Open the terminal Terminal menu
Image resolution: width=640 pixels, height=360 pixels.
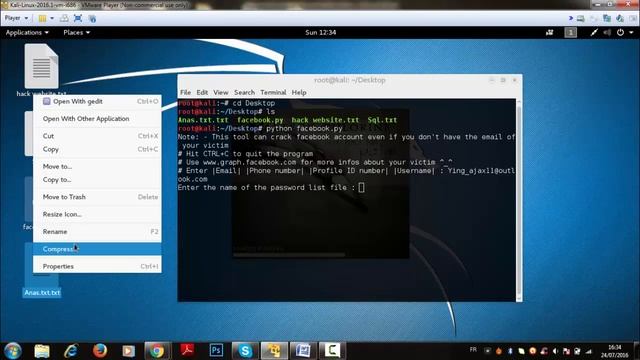(273, 92)
